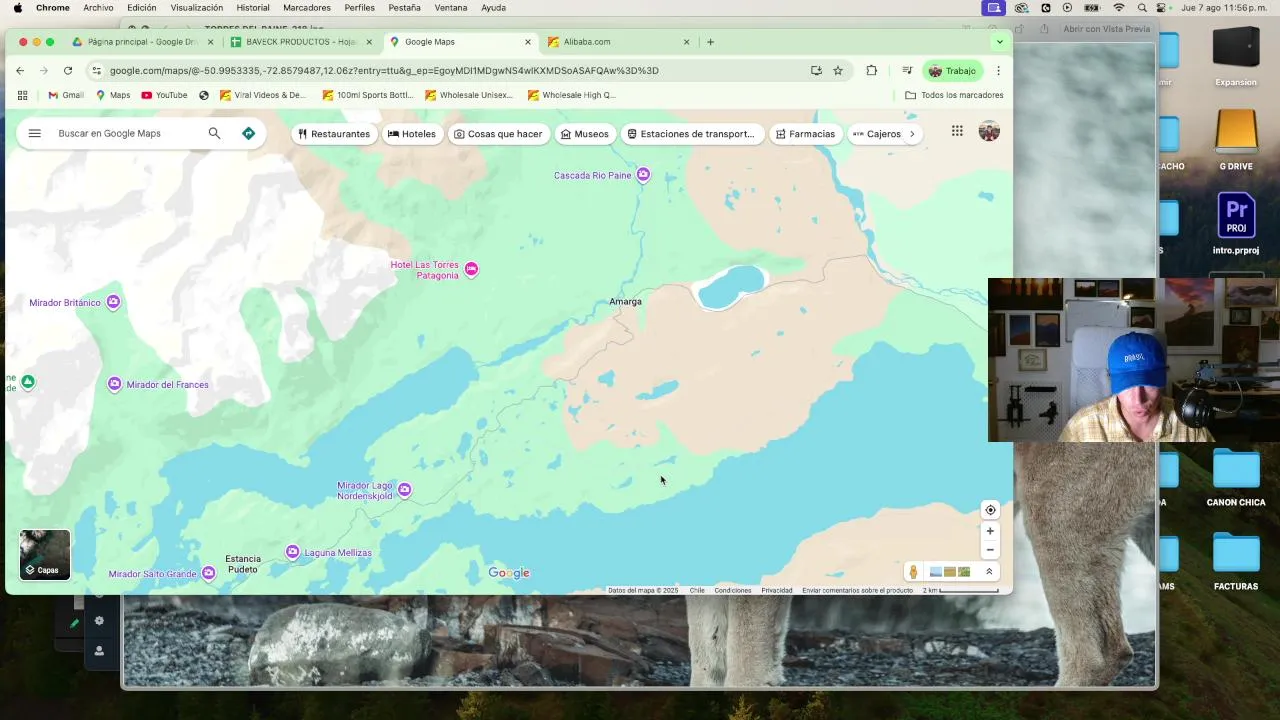Toggle the first map detail thumbnail

(936, 572)
